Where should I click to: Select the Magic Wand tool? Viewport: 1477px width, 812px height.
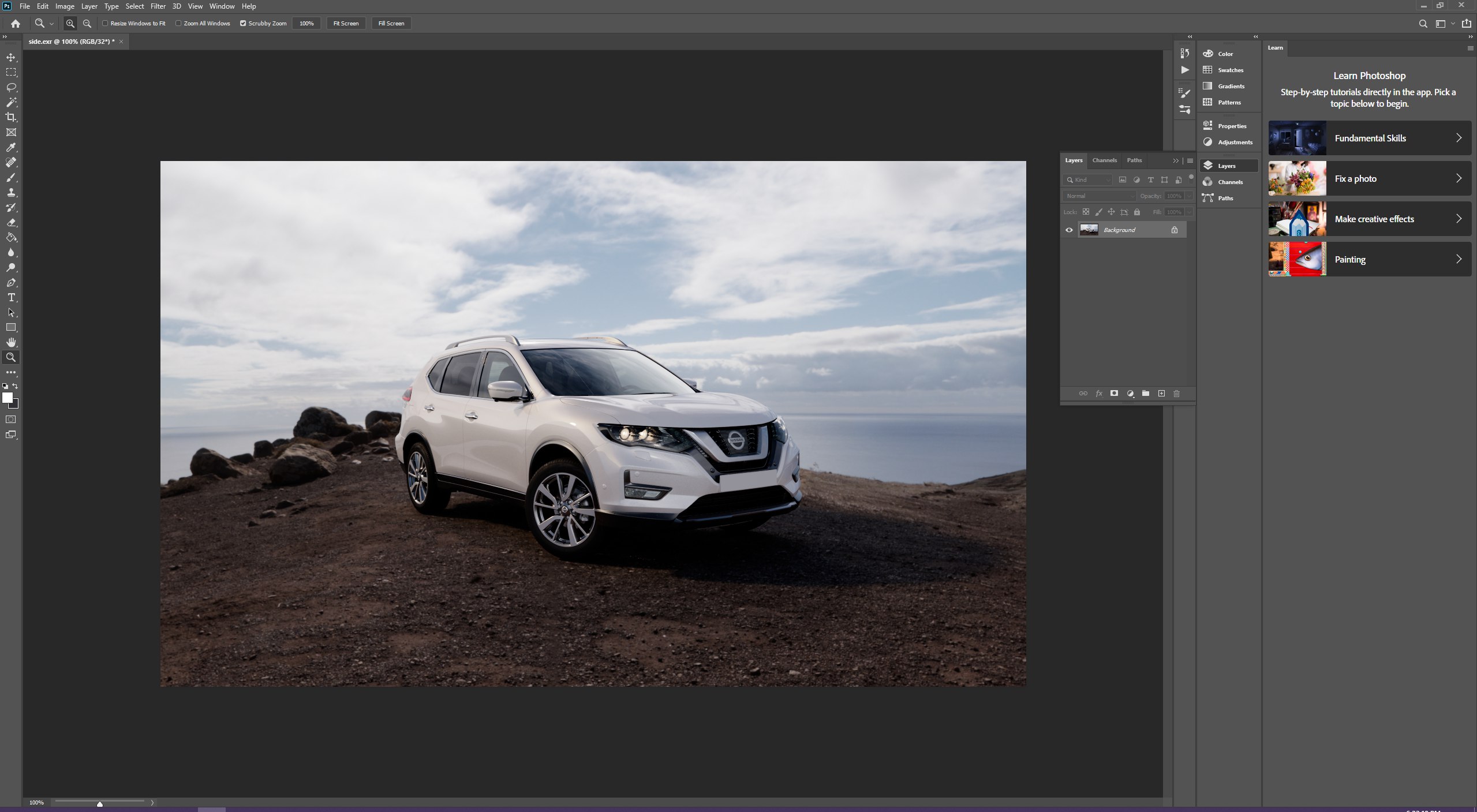(11, 103)
